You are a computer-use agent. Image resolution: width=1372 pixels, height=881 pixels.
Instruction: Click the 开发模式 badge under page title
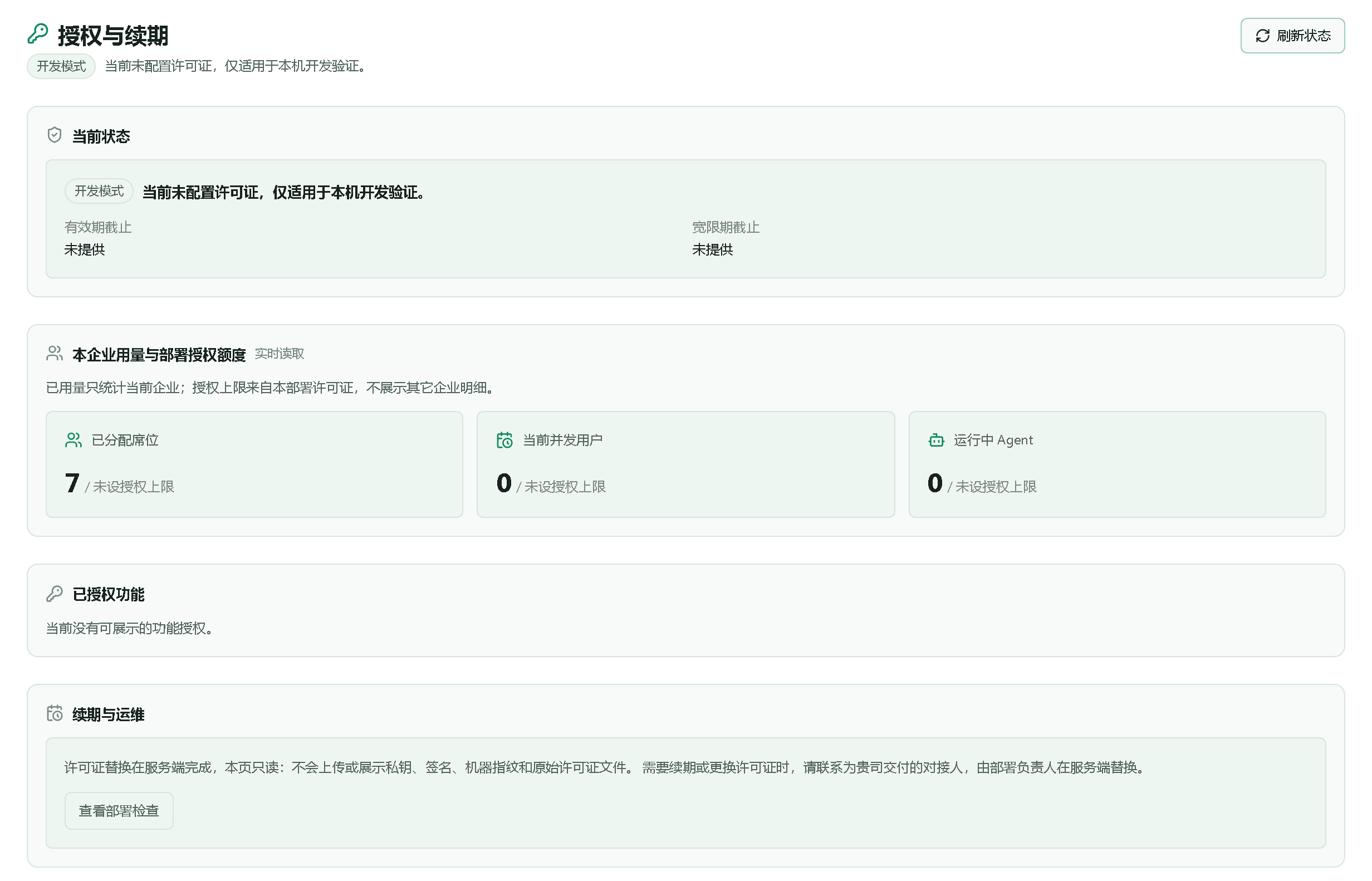coord(61,66)
